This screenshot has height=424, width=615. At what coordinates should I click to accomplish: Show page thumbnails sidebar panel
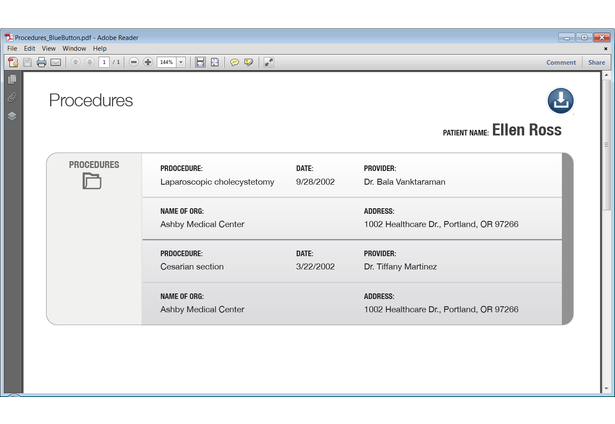(12, 79)
